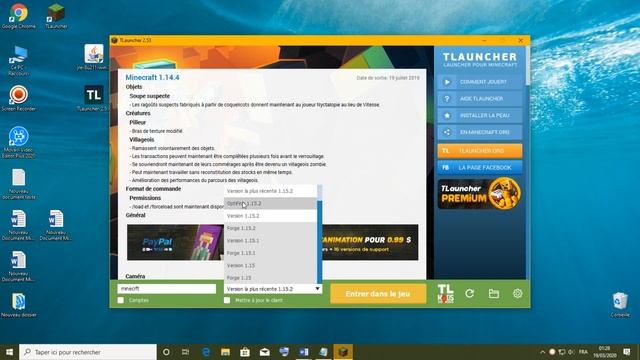The image size is (640, 360).
Task: Toggle the Comptes checkbox
Action: coord(121,300)
